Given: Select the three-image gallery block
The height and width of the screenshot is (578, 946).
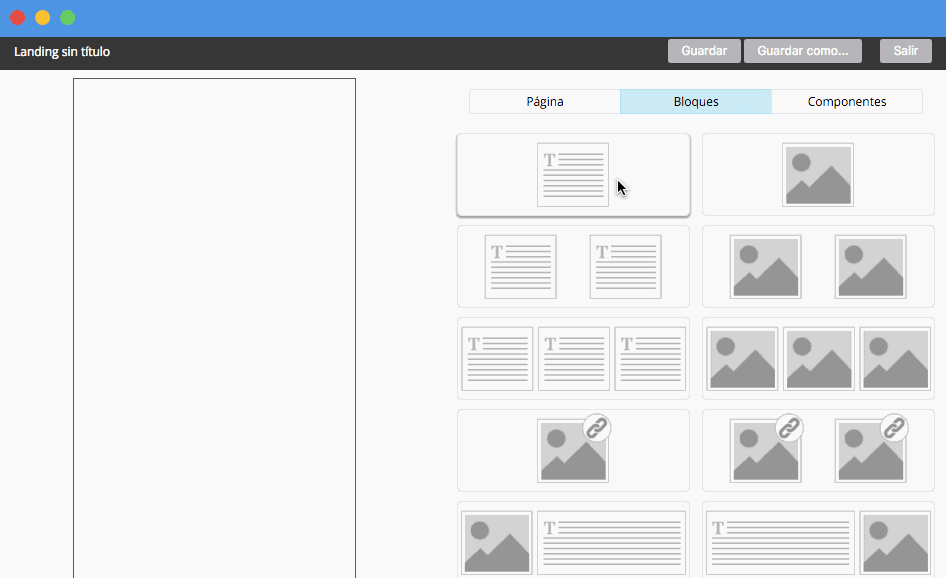Looking at the screenshot, I should click(x=818, y=358).
